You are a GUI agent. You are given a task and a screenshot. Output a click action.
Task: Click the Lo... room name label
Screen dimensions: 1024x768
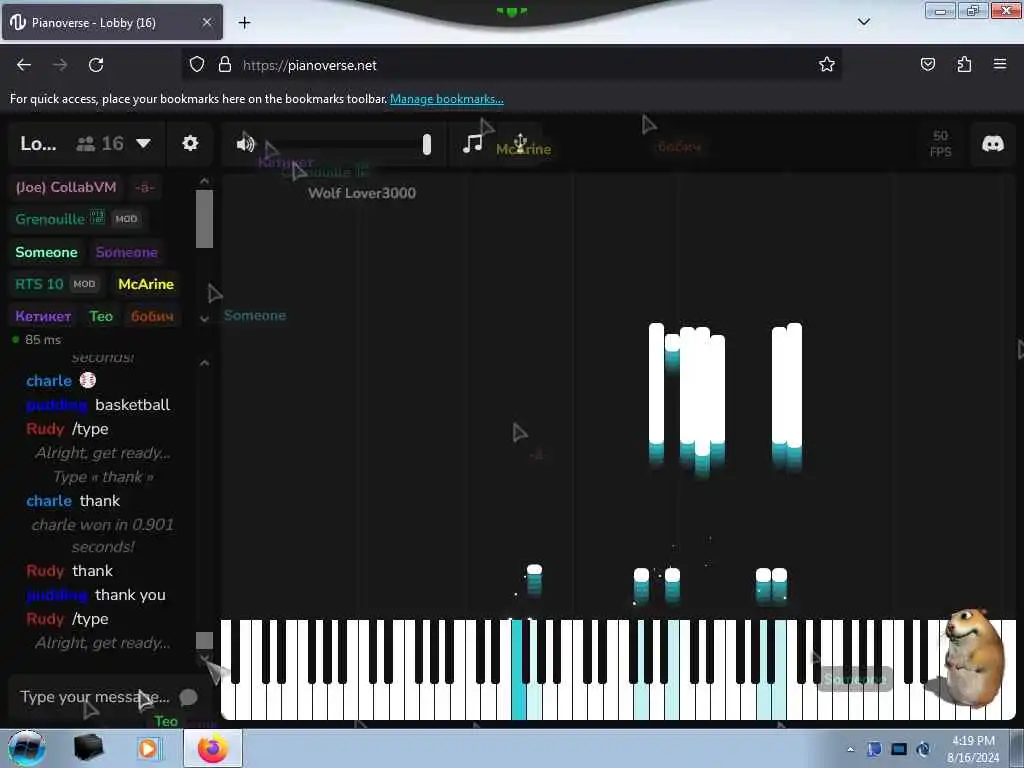(38, 143)
